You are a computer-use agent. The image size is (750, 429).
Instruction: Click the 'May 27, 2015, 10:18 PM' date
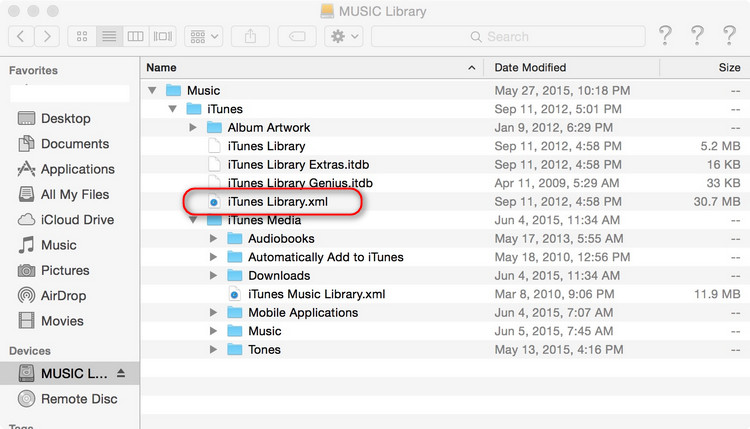click(562, 90)
